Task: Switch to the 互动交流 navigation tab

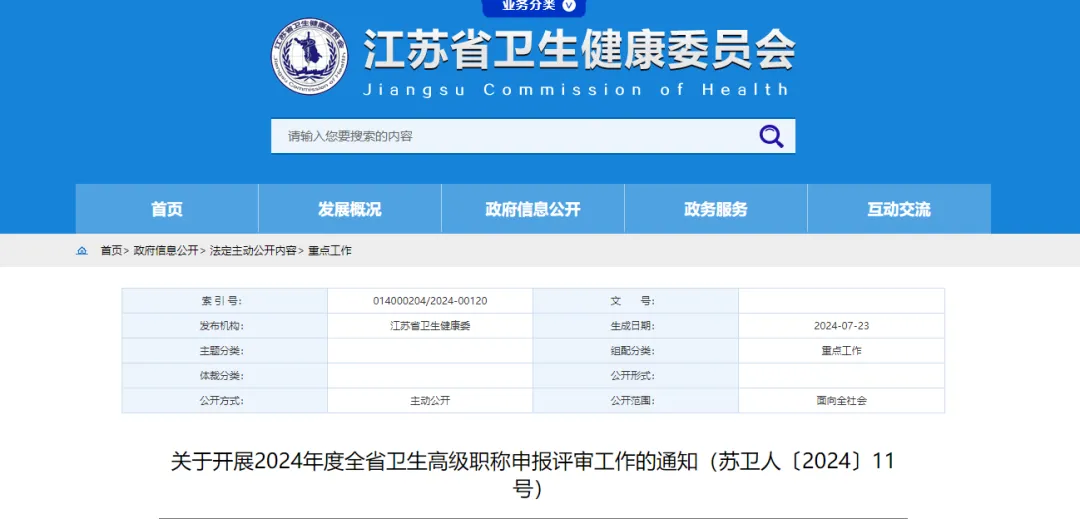Action: coord(899,209)
